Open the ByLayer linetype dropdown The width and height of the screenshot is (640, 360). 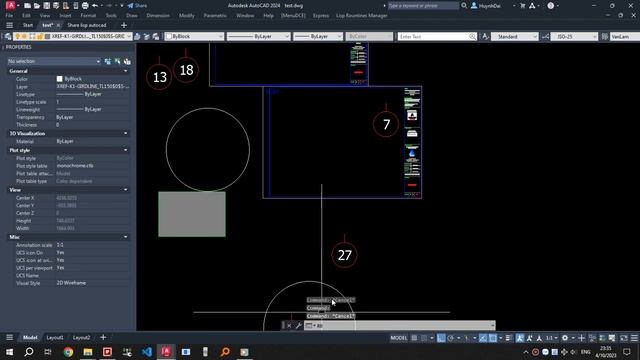[258, 36]
